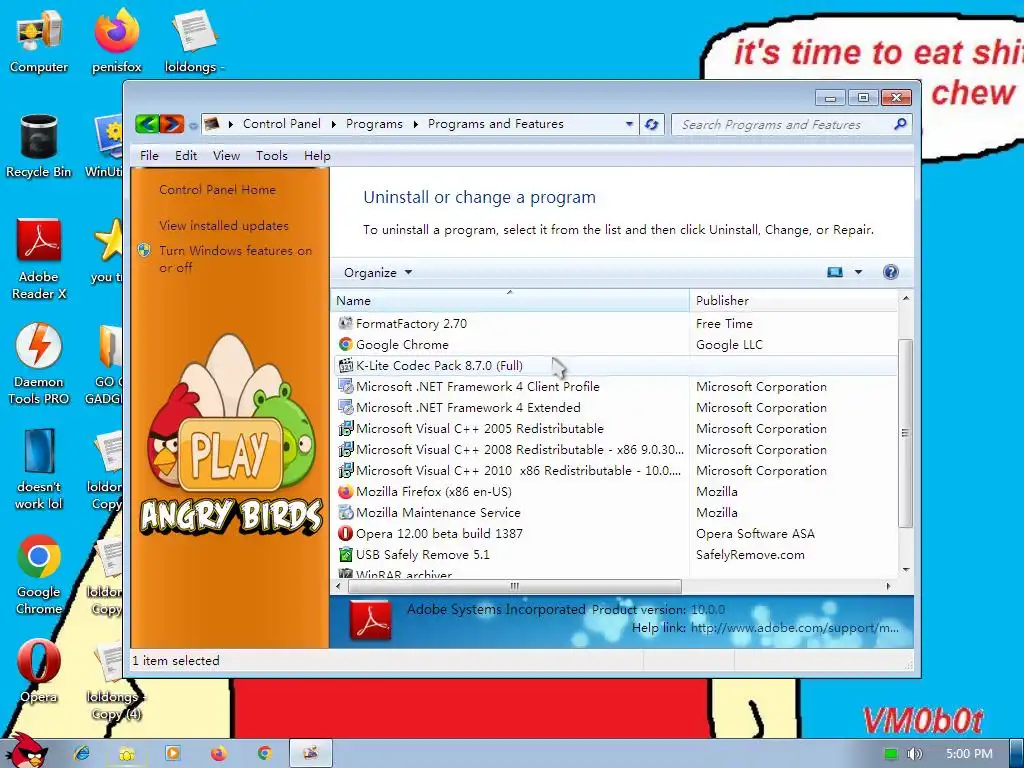Click Programs in the address breadcrumb

point(374,123)
